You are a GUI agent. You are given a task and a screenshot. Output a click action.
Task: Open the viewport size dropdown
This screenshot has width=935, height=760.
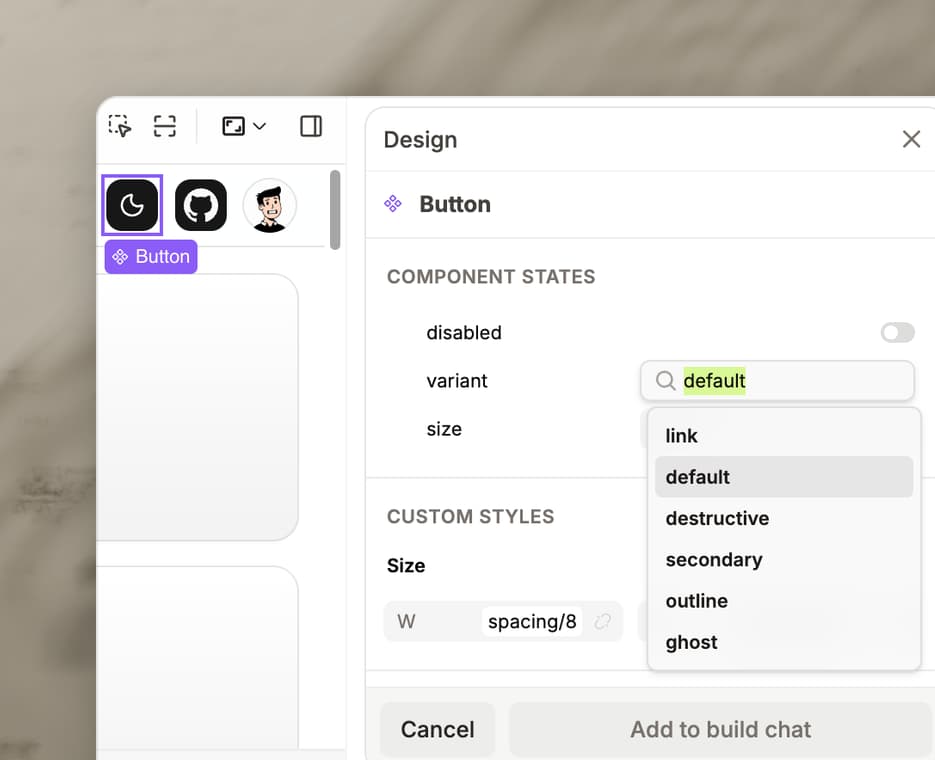(243, 126)
